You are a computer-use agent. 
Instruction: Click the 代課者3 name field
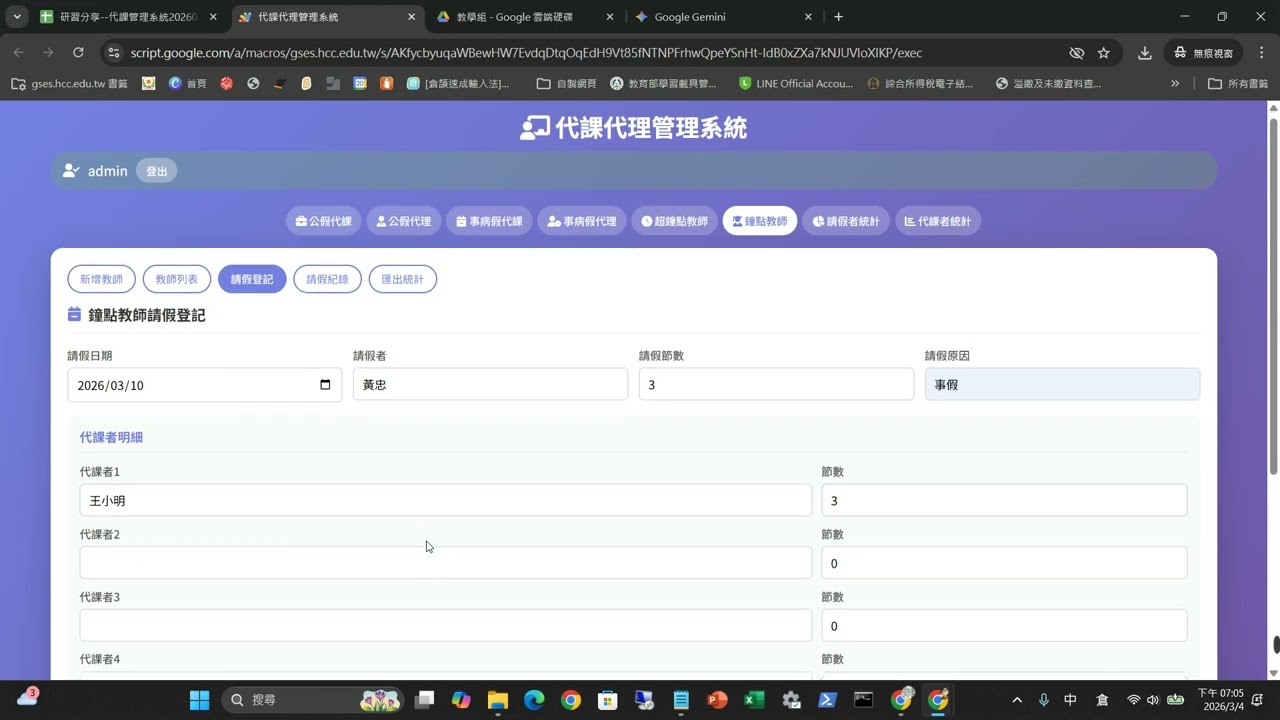pyautogui.click(x=446, y=625)
